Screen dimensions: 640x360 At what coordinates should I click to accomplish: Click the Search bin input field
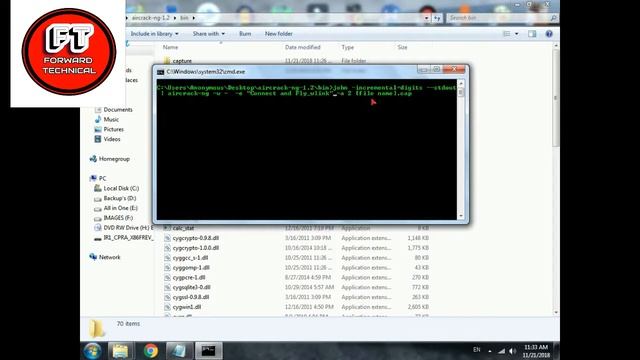pyautogui.click(x=499, y=18)
